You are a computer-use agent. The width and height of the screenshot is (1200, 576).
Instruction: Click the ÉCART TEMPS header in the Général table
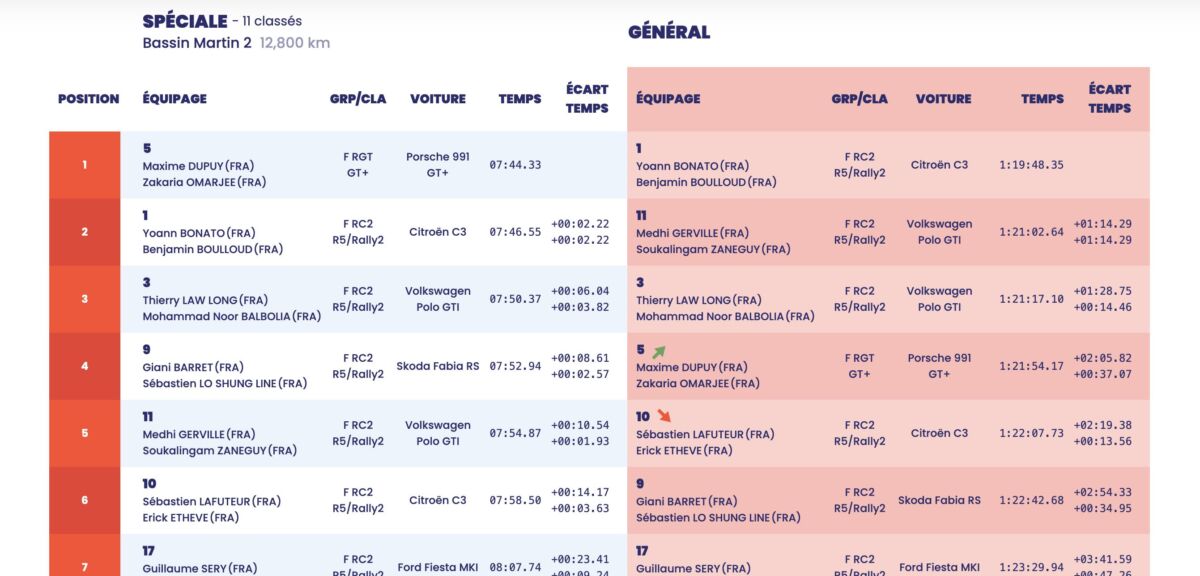pyautogui.click(x=1109, y=99)
